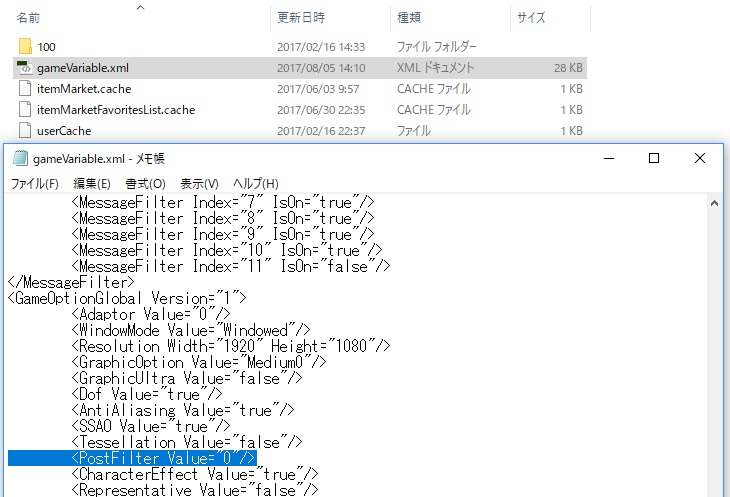The width and height of the screenshot is (730, 497).
Task: Sort files by 種類 column header
Action: point(409,18)
